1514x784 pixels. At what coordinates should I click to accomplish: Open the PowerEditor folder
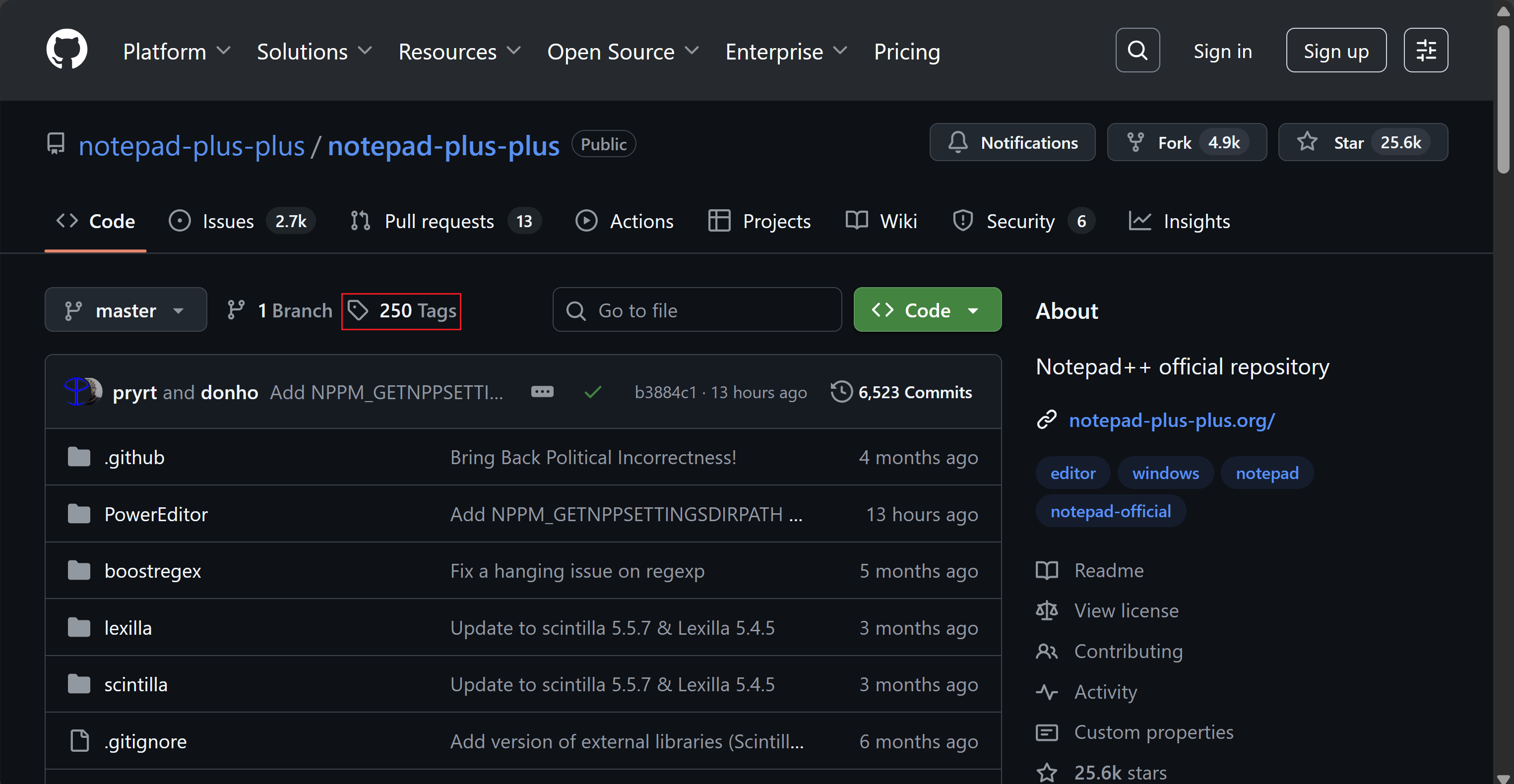click(x=156, y=514)
